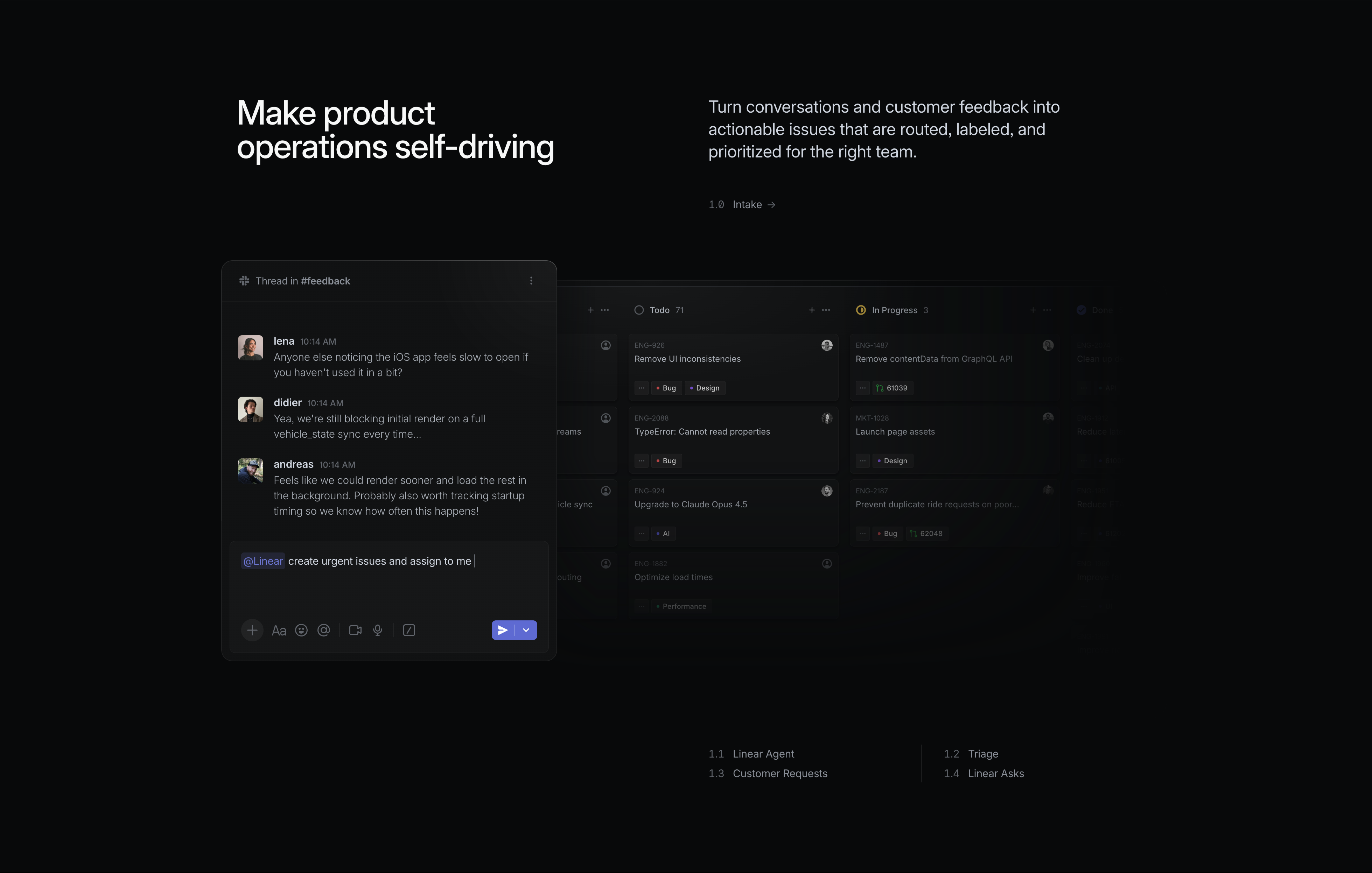The height and width of the screenshot is (873, 1372).
Task: Click Design label on MKT-1028 card
Action: 892,461
